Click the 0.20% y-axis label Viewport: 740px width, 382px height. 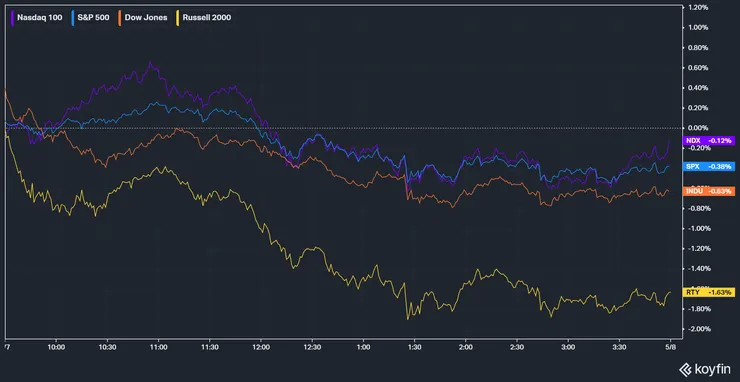[699, 108]
